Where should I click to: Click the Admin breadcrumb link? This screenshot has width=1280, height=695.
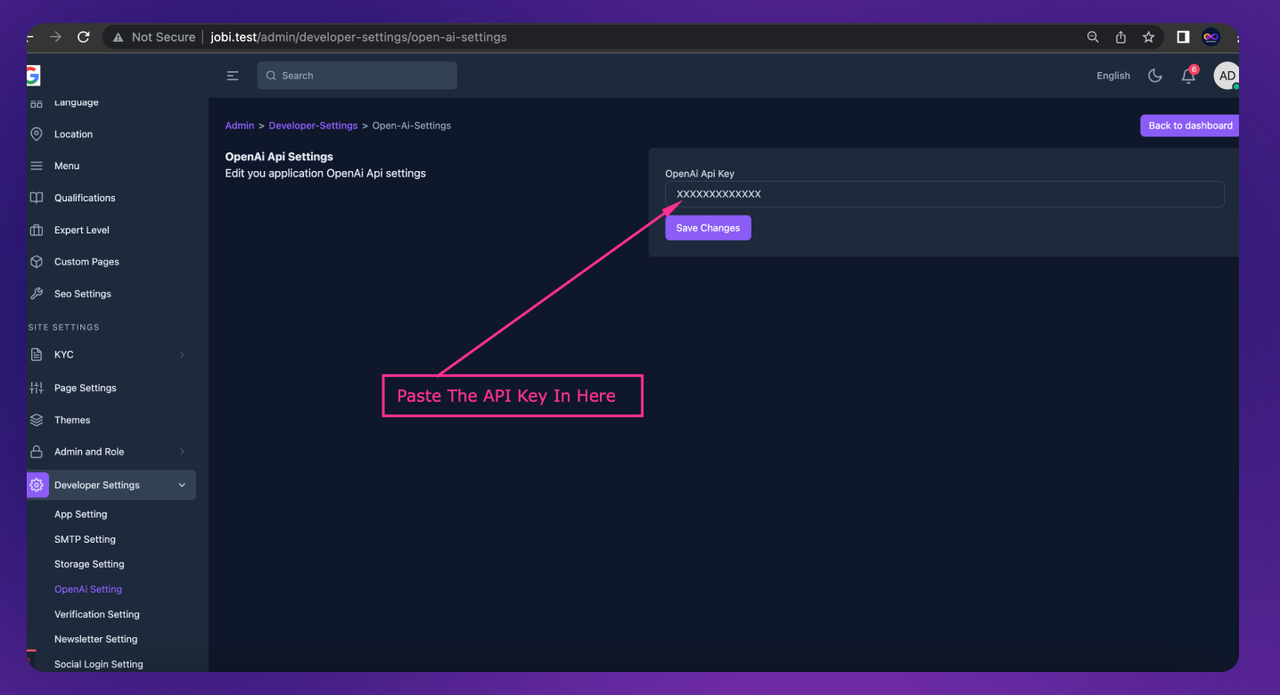[x=239, y=126]
